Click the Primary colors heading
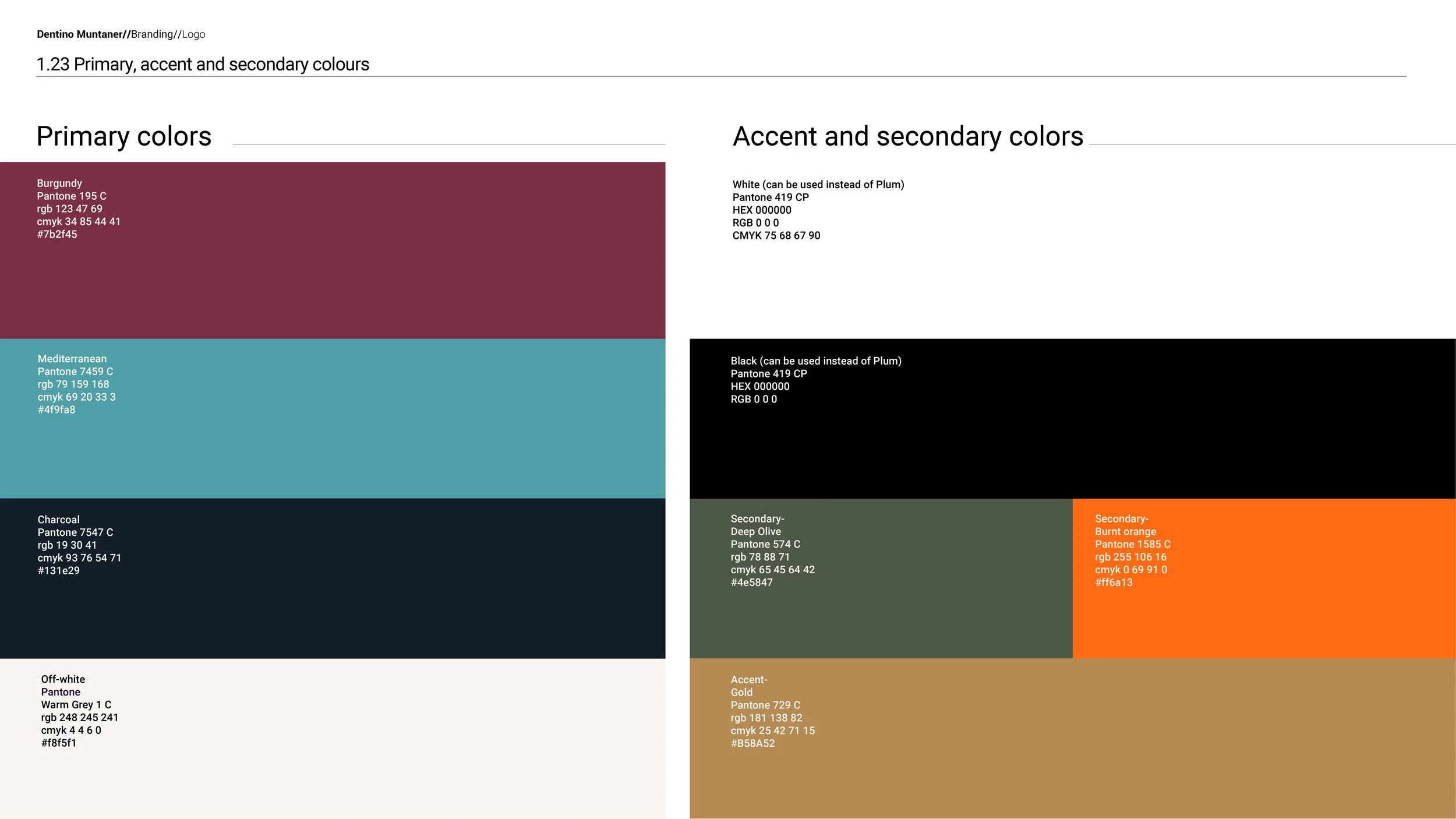1456x819 pixels. [123, 136]
